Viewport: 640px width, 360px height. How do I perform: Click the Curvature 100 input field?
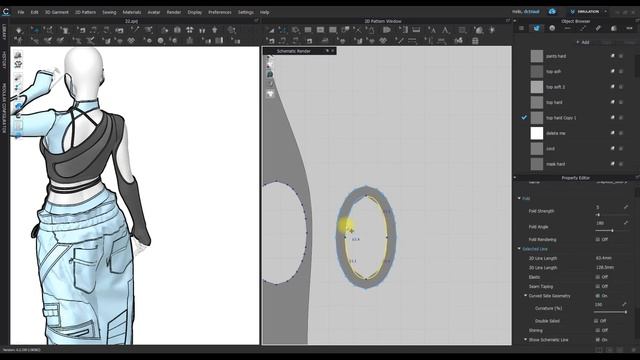(607, 304)
